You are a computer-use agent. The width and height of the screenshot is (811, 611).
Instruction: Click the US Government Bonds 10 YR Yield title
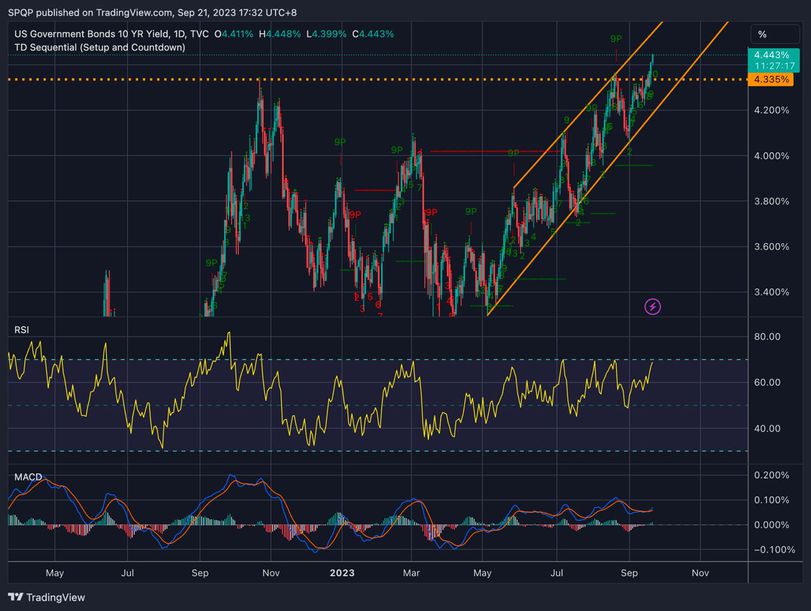[x=111, y=34]
